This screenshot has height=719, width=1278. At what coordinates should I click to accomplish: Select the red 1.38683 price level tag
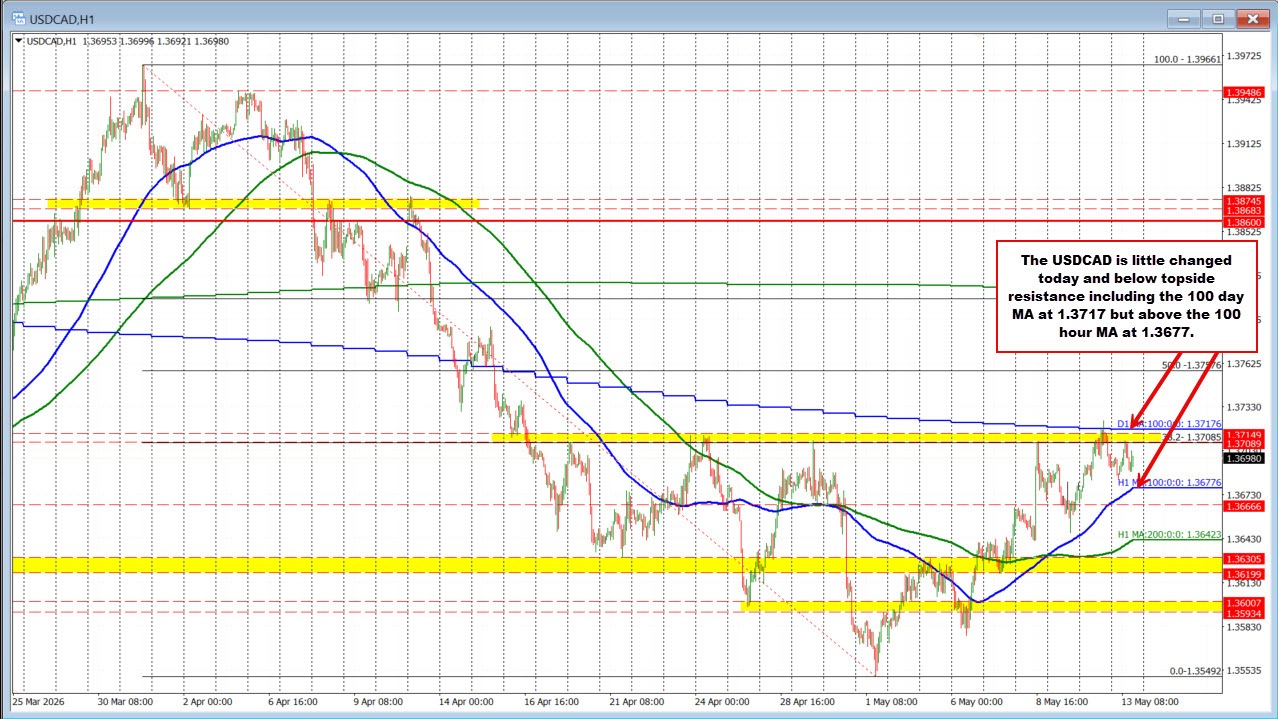point(1242,210)
